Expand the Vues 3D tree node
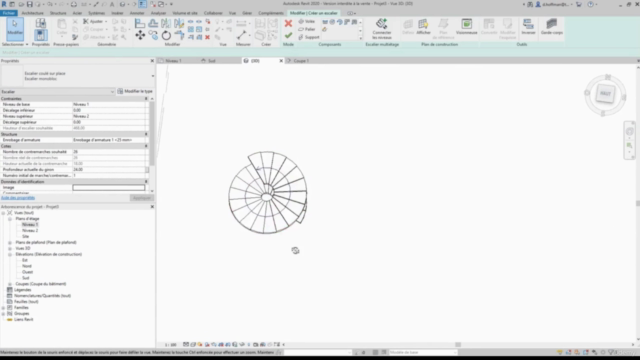This screenshot has height=360, width=640. [x=10, y=248]
